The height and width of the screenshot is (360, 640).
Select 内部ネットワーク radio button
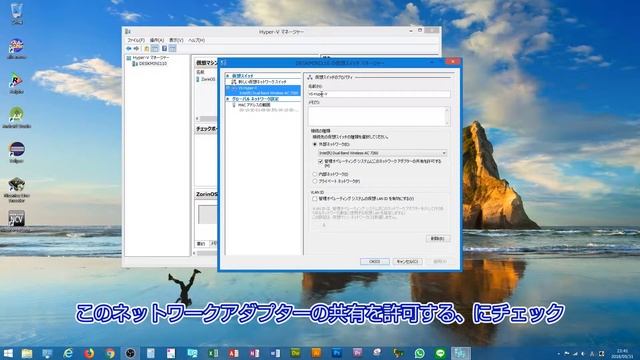315,174
